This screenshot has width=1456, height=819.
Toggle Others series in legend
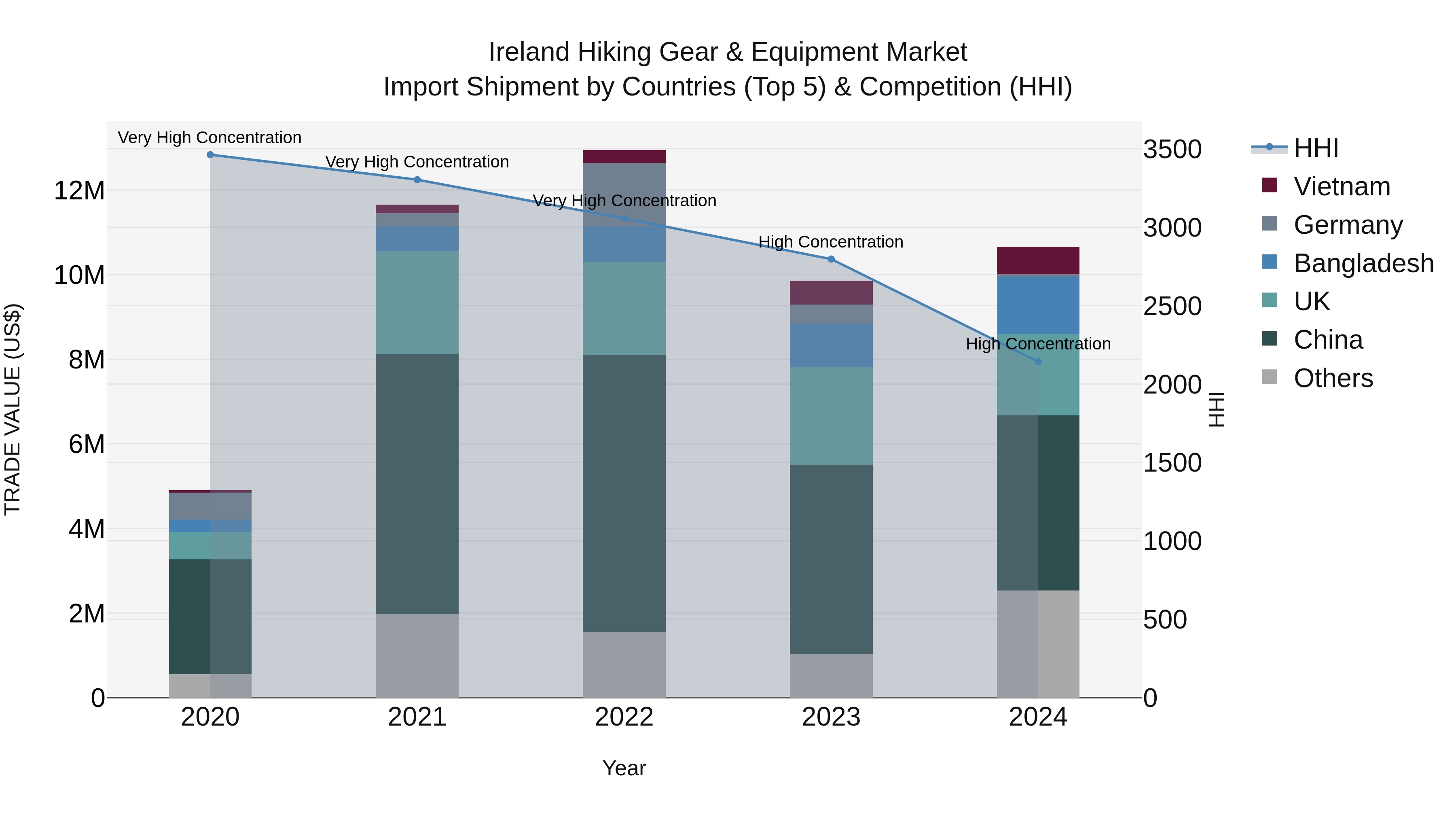1317,378
